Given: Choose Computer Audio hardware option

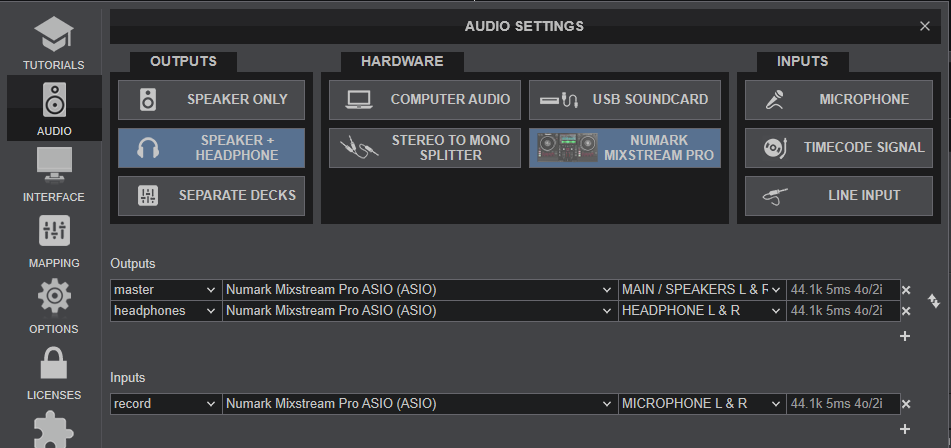Looking at the screenshot, I should 425,100.
